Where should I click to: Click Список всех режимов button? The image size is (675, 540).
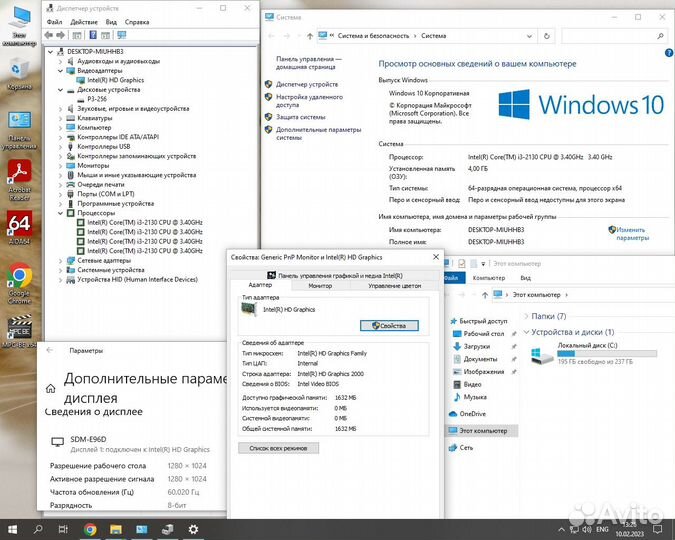[279, 448]
